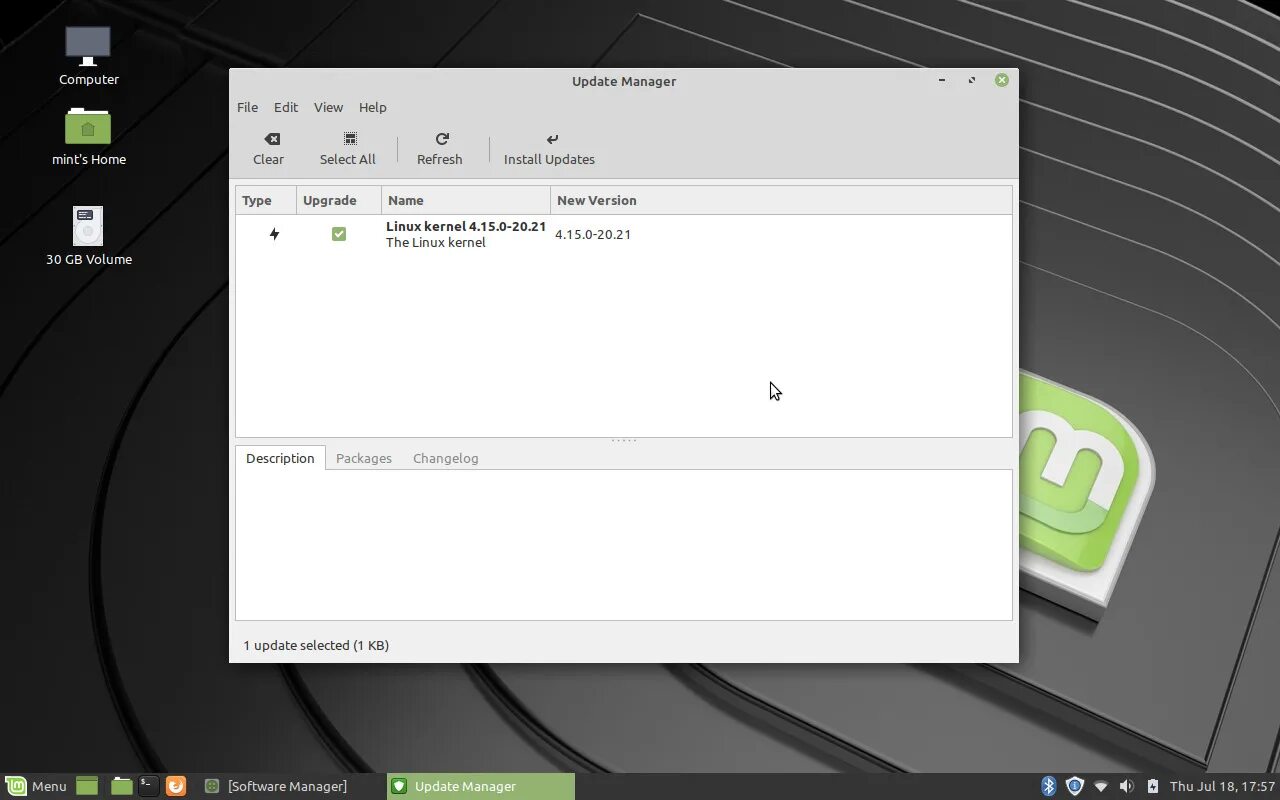Click Select All in the toolbar
The width and height of the screenshot is (1280, 800).
[x=348, y=149]
